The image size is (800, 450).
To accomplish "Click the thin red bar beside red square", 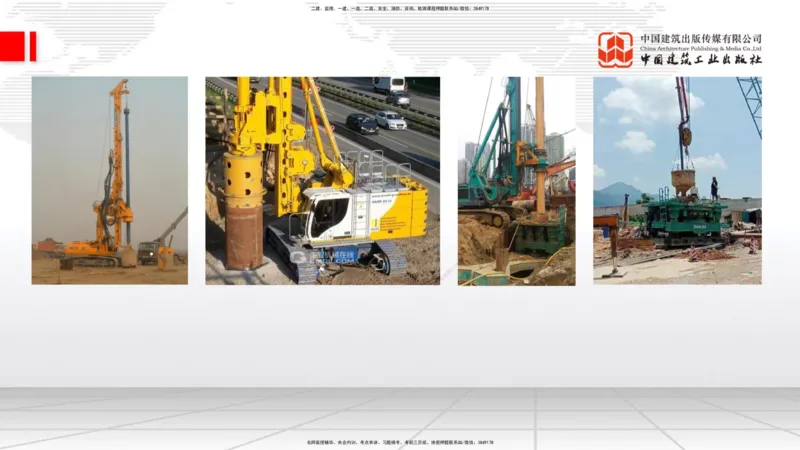I will (33, 46).
